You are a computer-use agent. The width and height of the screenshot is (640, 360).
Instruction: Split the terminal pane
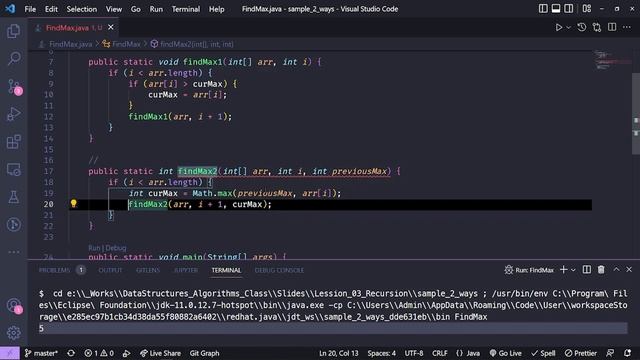click(x=587, y=269)
